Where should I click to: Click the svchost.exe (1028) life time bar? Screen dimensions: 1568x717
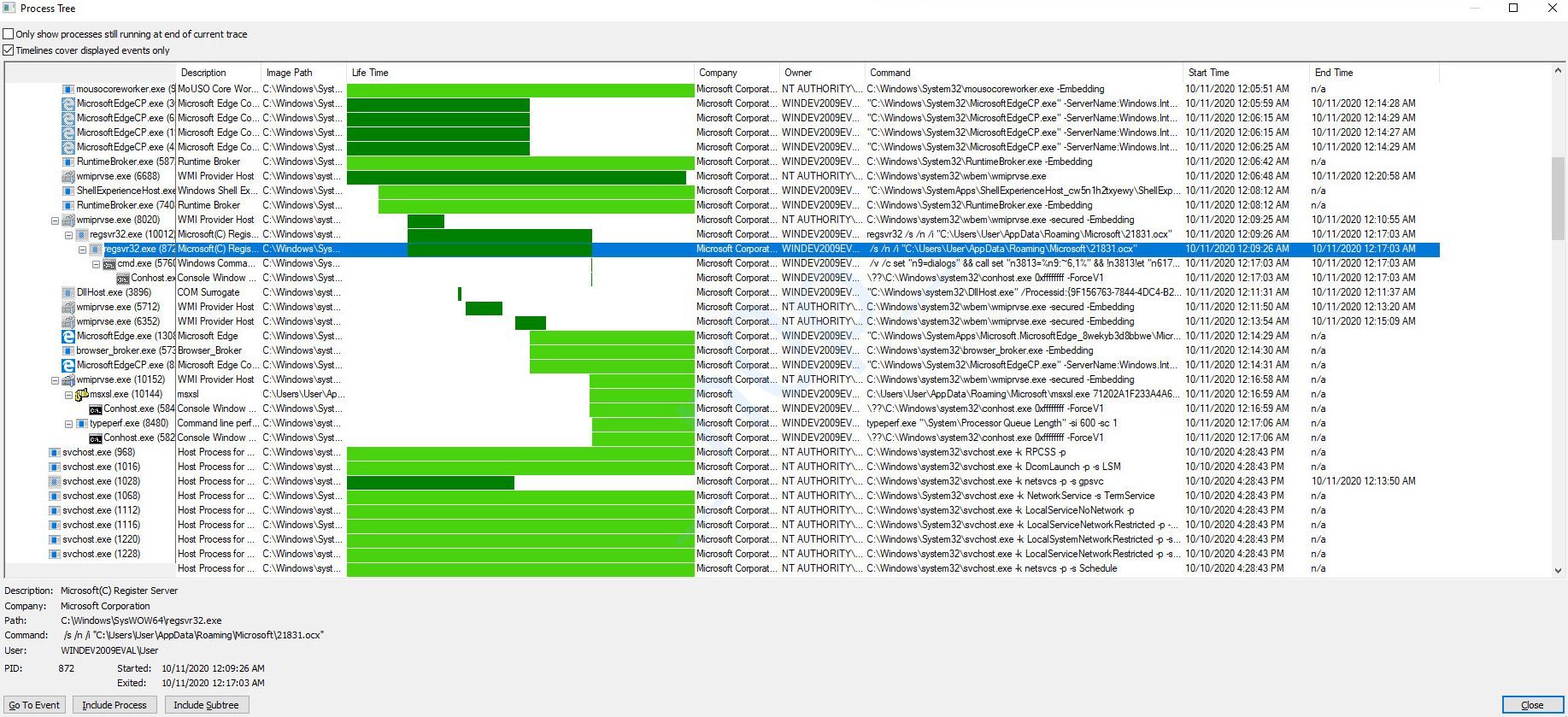(431, 482)
